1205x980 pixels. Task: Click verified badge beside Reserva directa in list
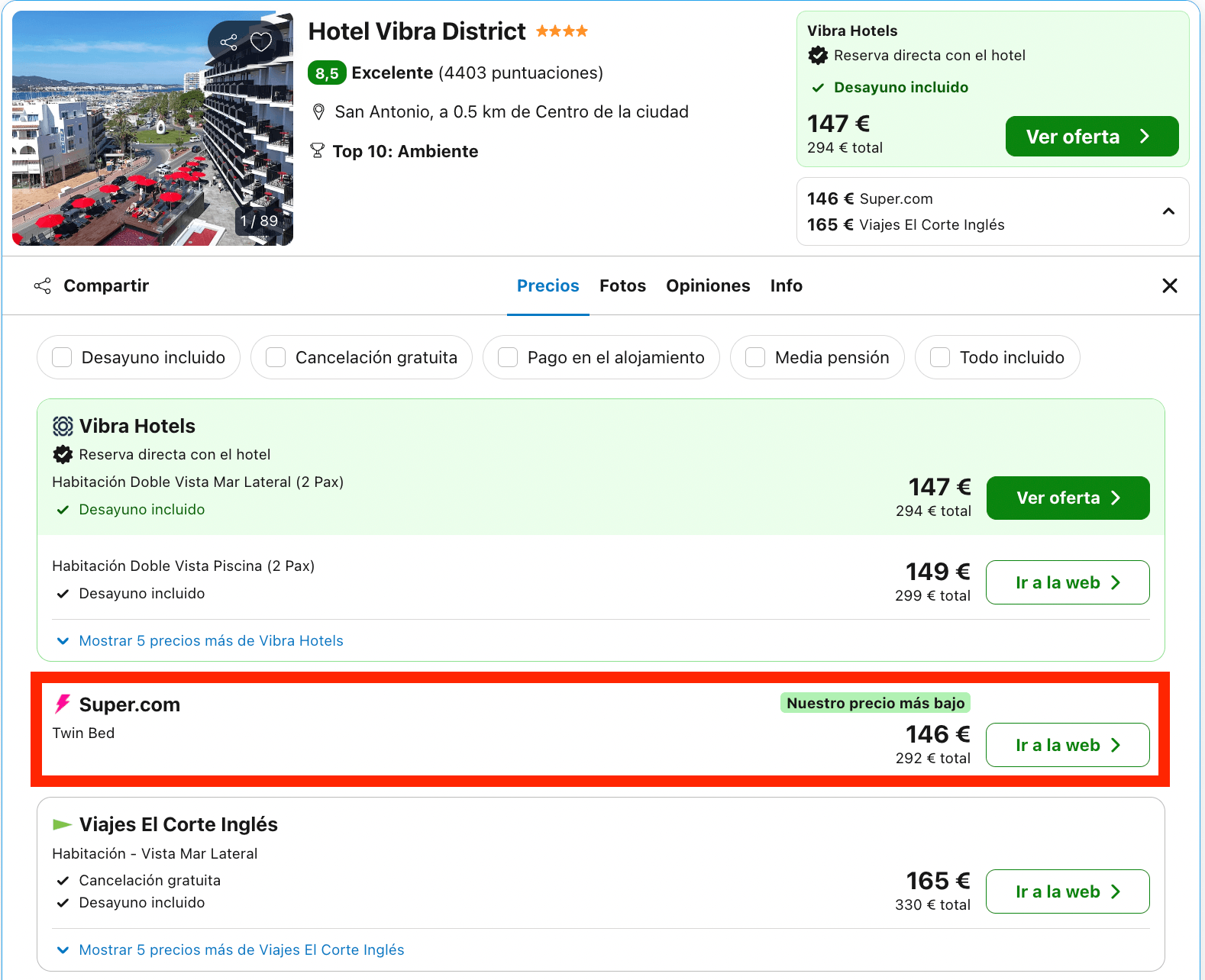(x=63, y=455)
